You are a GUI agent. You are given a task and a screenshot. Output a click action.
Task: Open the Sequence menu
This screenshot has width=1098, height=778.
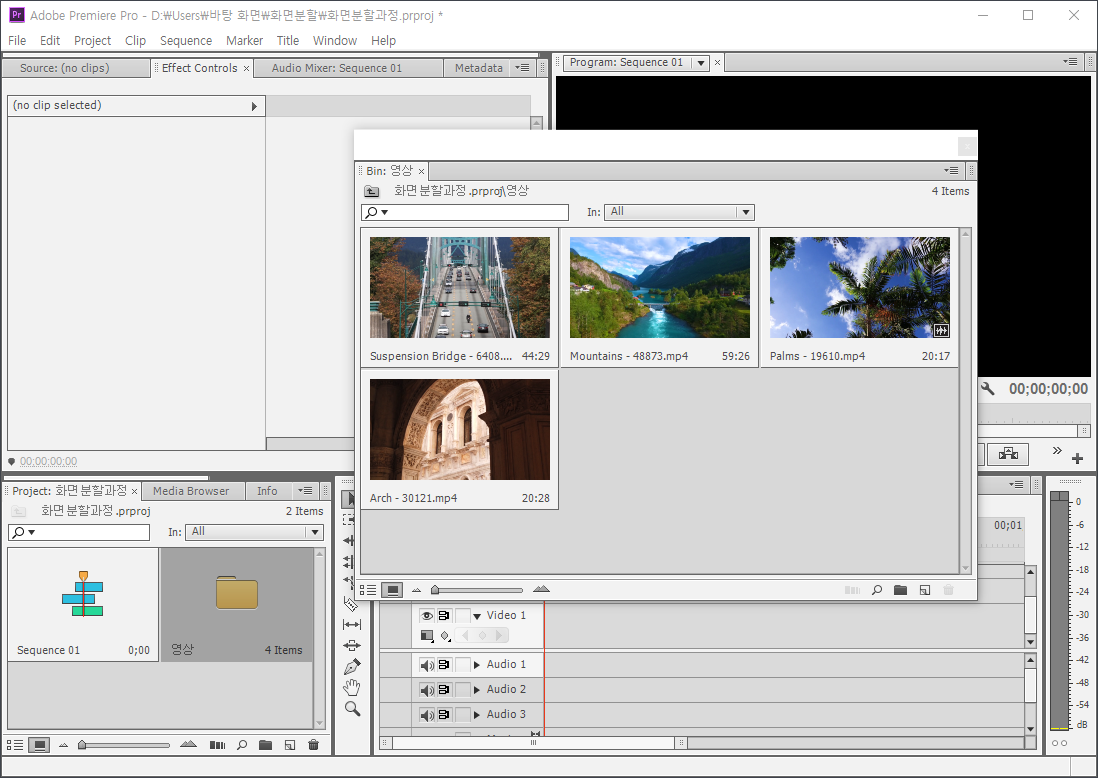[x=186, y=41]
